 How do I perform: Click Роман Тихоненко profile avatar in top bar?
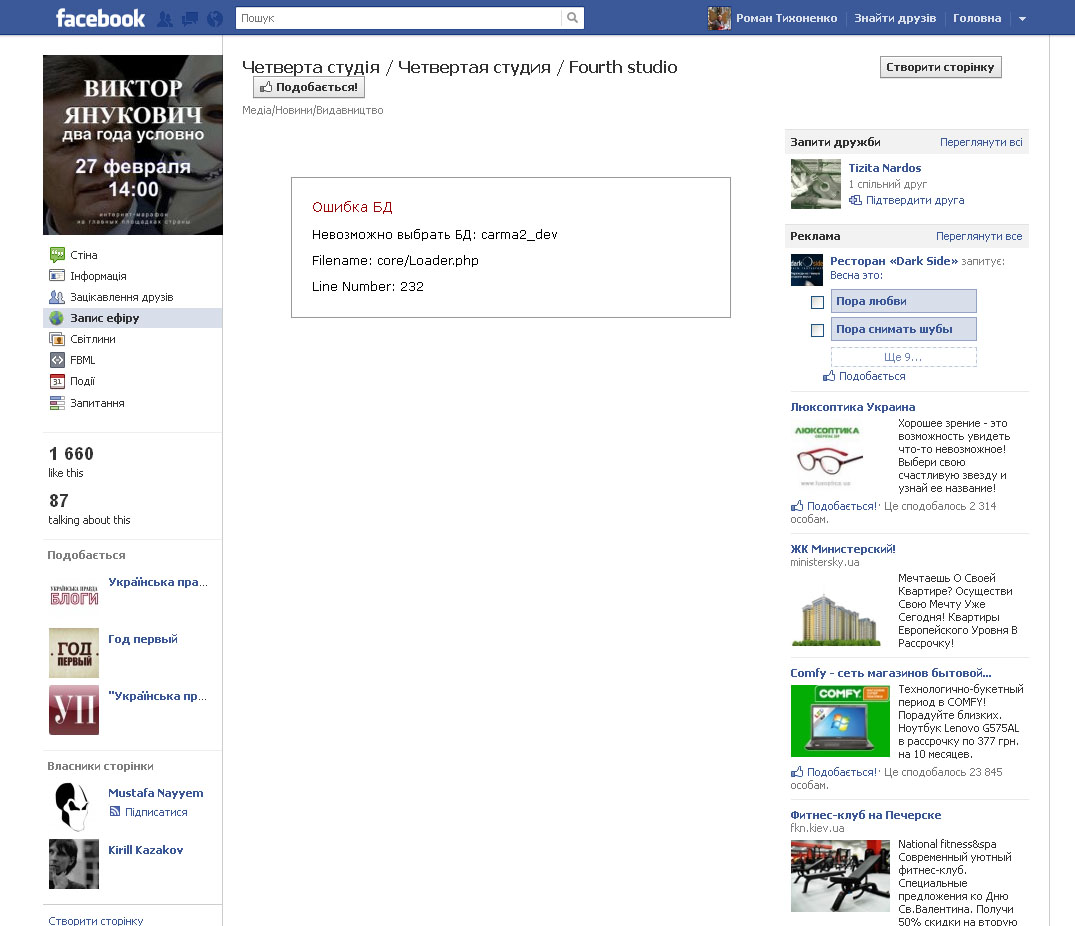[x=719, y=19]
